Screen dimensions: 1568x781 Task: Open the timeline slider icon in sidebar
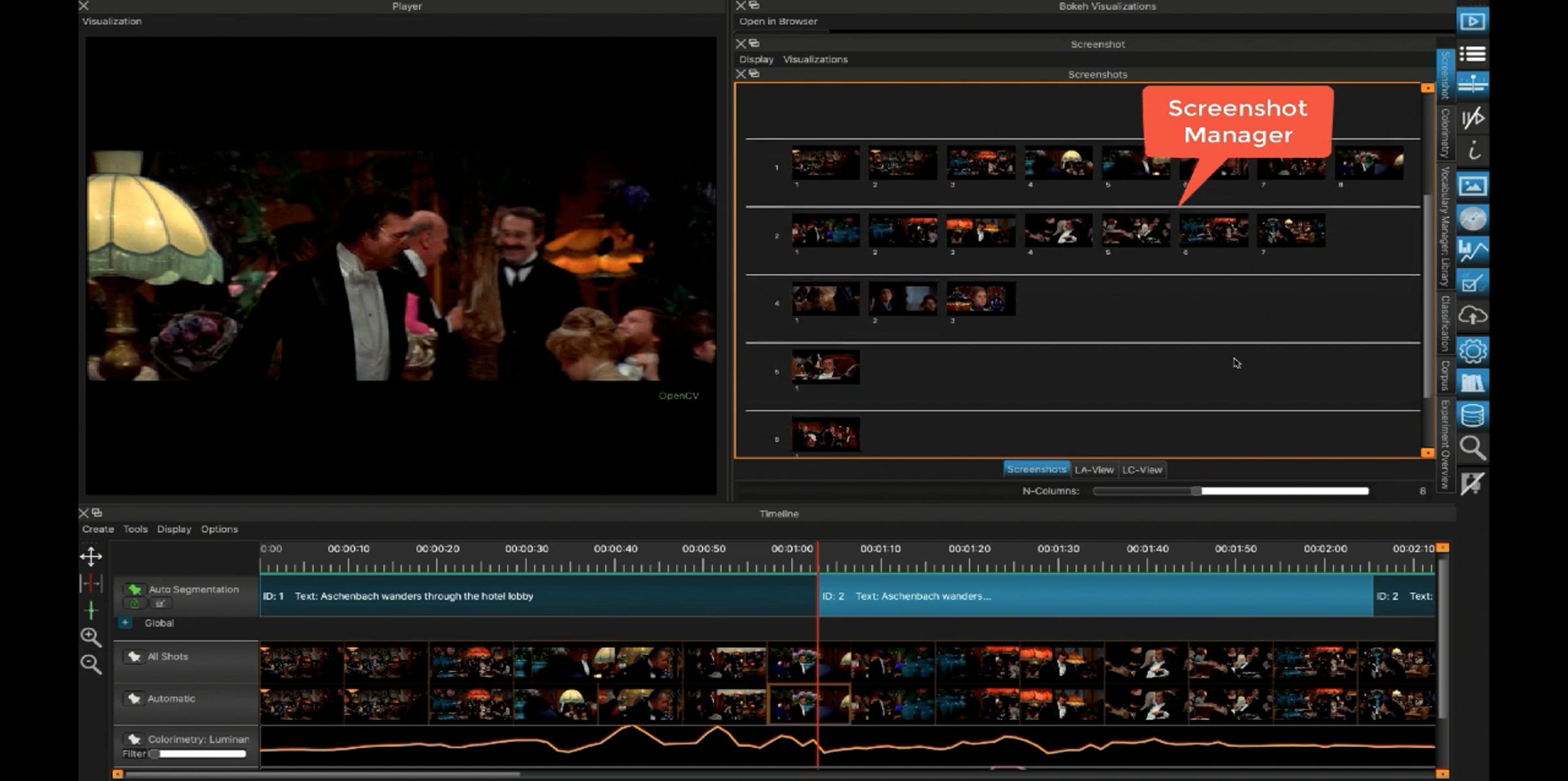click(x=1472, y=85)
